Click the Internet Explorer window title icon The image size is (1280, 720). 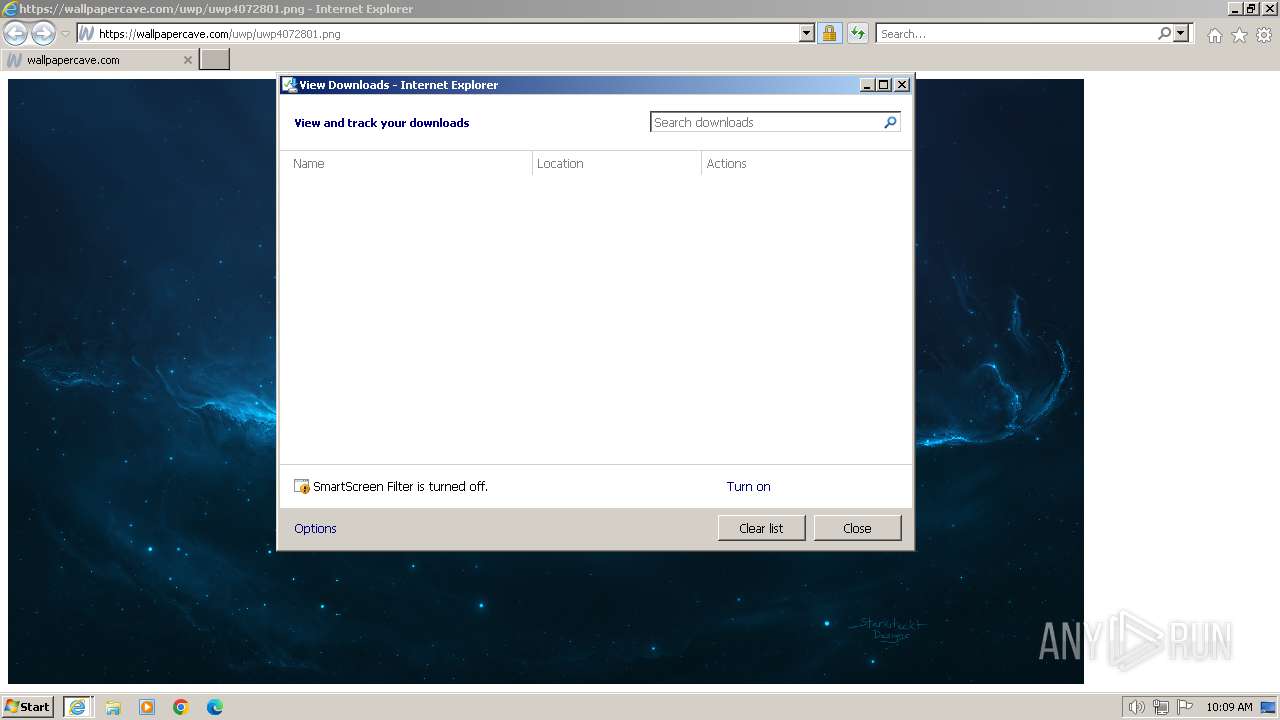(10, 9)
